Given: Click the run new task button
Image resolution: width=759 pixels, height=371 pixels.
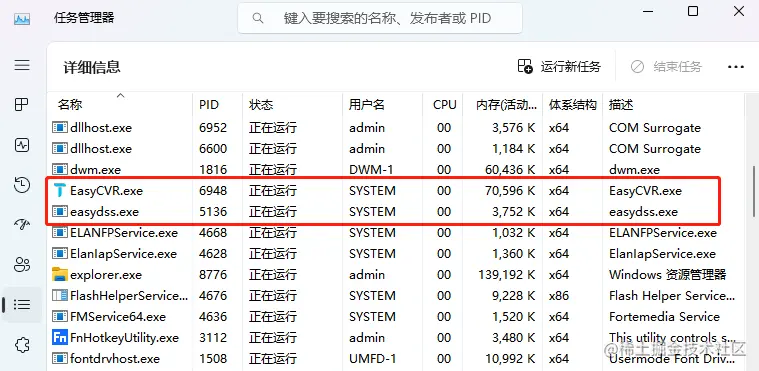Looking at the screenshot, I should click(x=559, y=66).
